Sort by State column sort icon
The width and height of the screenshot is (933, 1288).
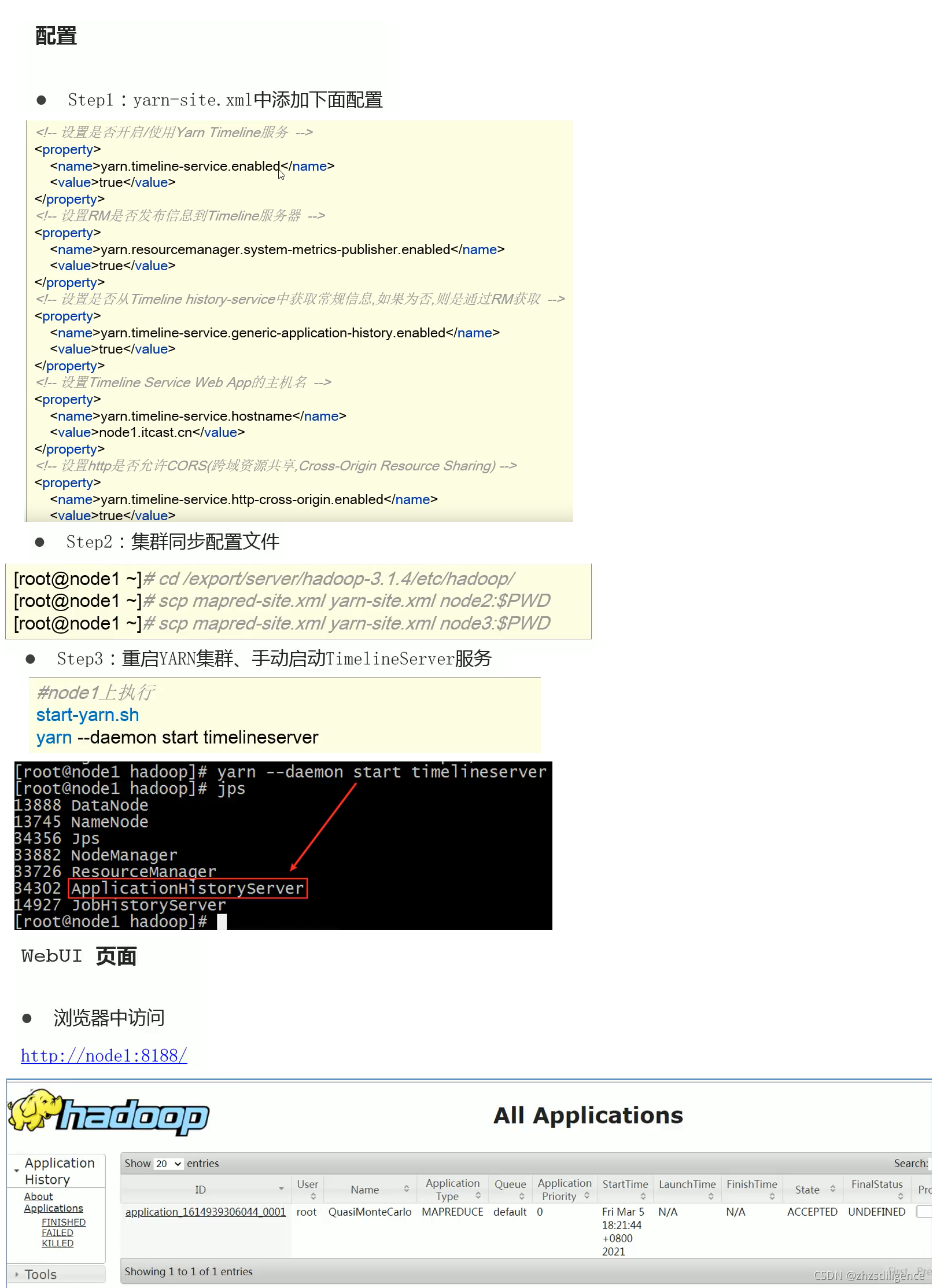[x=832, y=1188]
